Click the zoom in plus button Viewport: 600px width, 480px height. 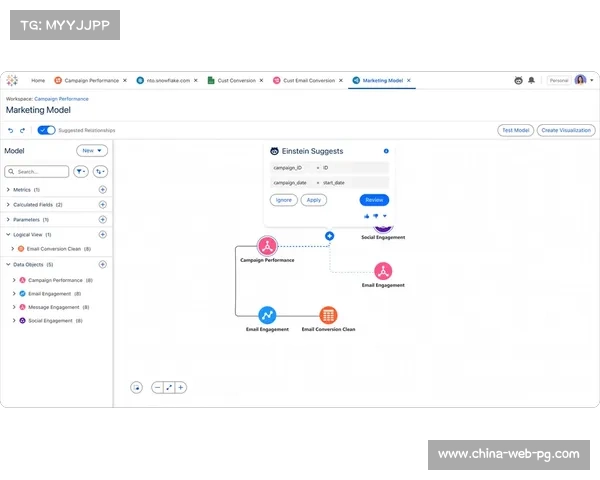pyautogui.click(x=181, y=387)
